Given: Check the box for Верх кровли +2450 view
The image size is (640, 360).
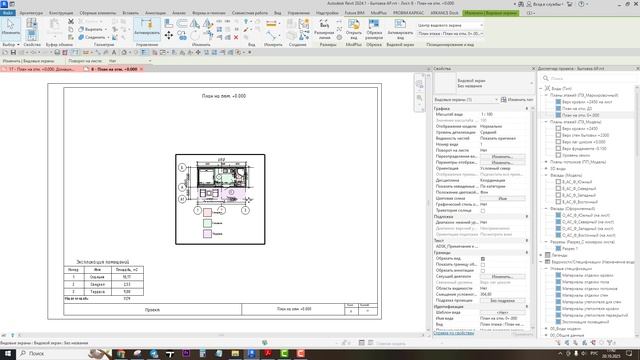Looking at the screenshot, I should pos(558,128).
